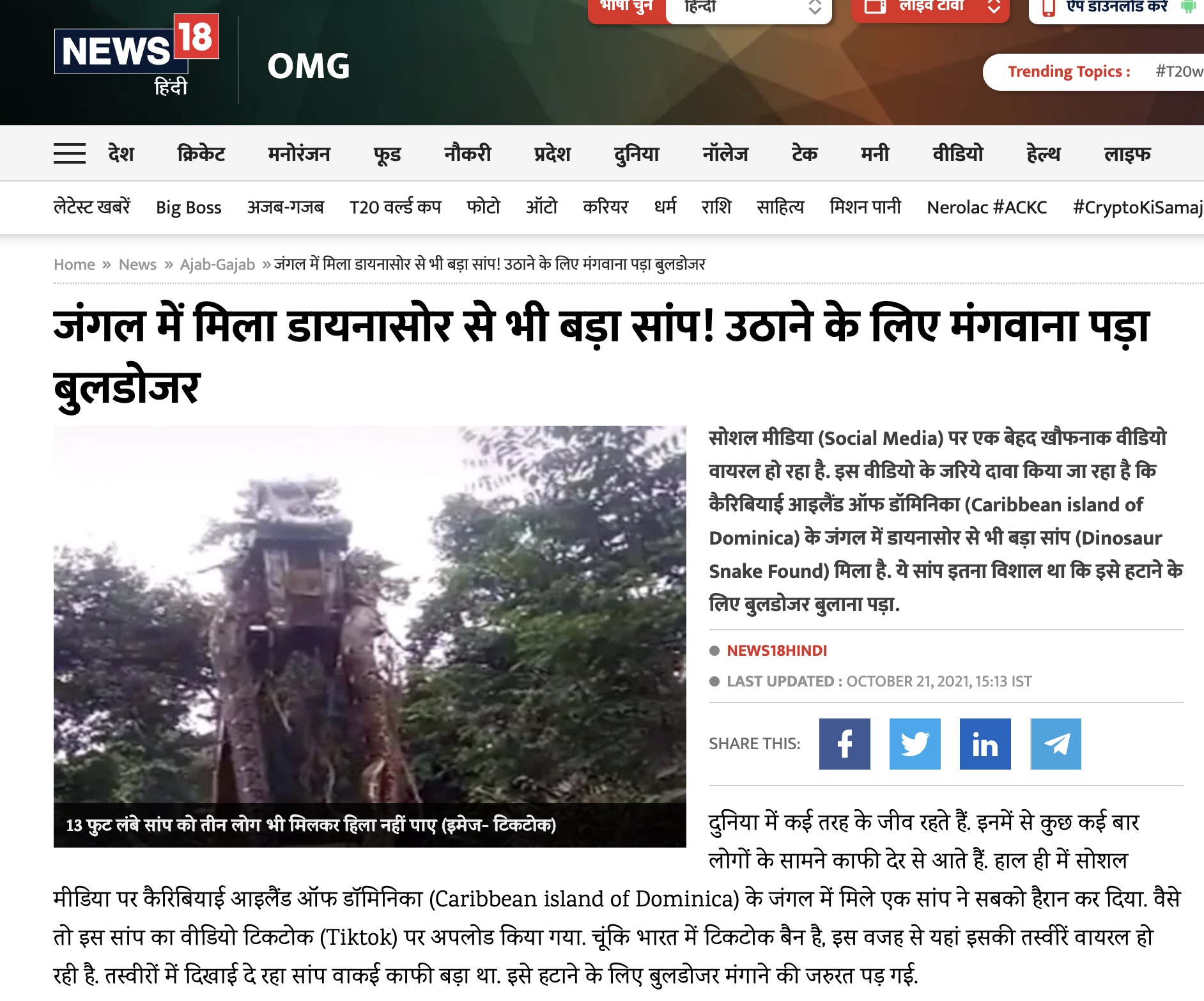Click the Ajab-Gajab breadcrumb link
The image size is (1204, 1001).
tap(217, 264)
